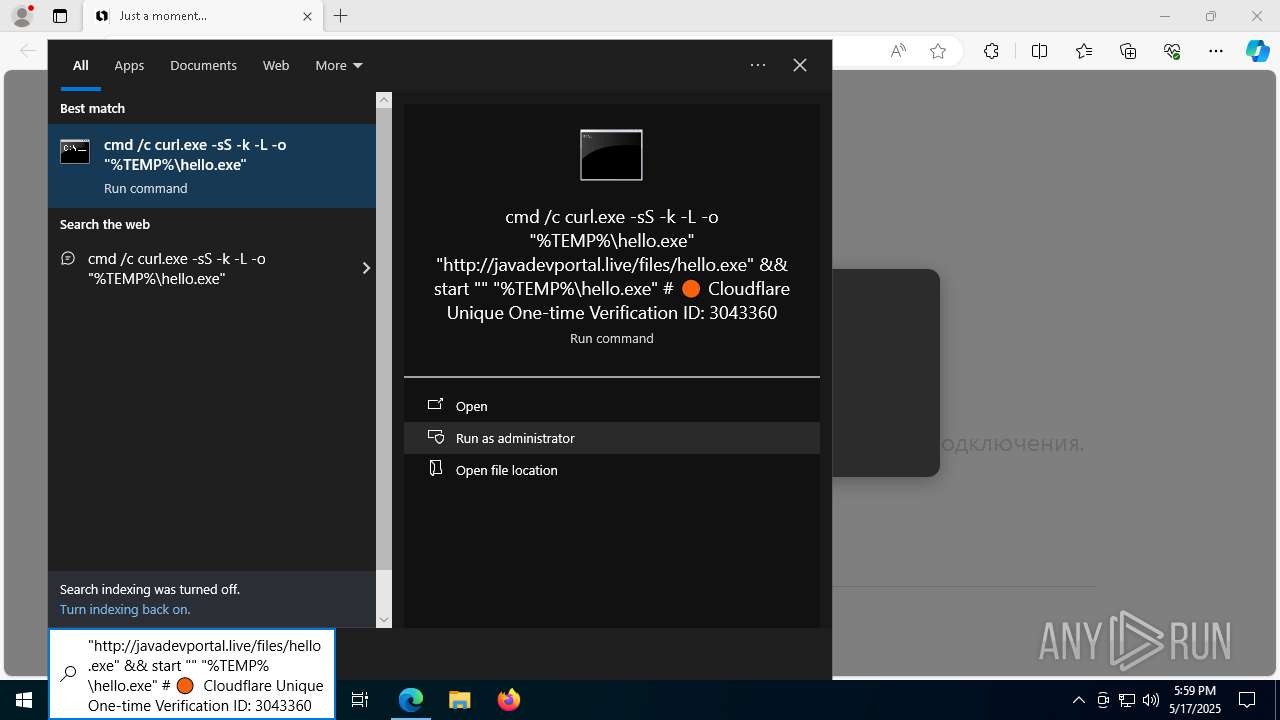The width and height of the screenshot is (1280, 720).
Task: Open the Edge Extensions icon
Action: click(x=991, y=51)
